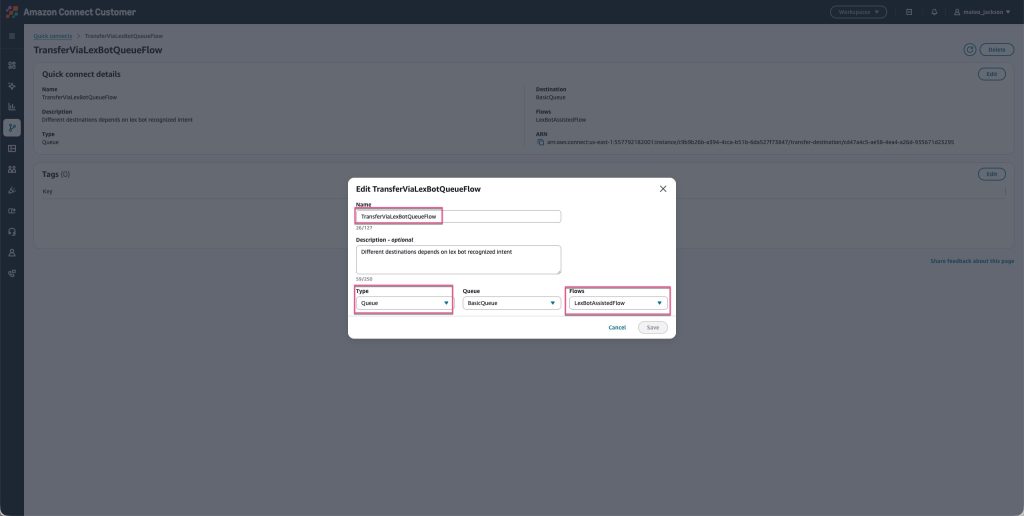Click Cancel in the edit dialog
Viewport: 1024px width, 516px height.
point(617,327)
